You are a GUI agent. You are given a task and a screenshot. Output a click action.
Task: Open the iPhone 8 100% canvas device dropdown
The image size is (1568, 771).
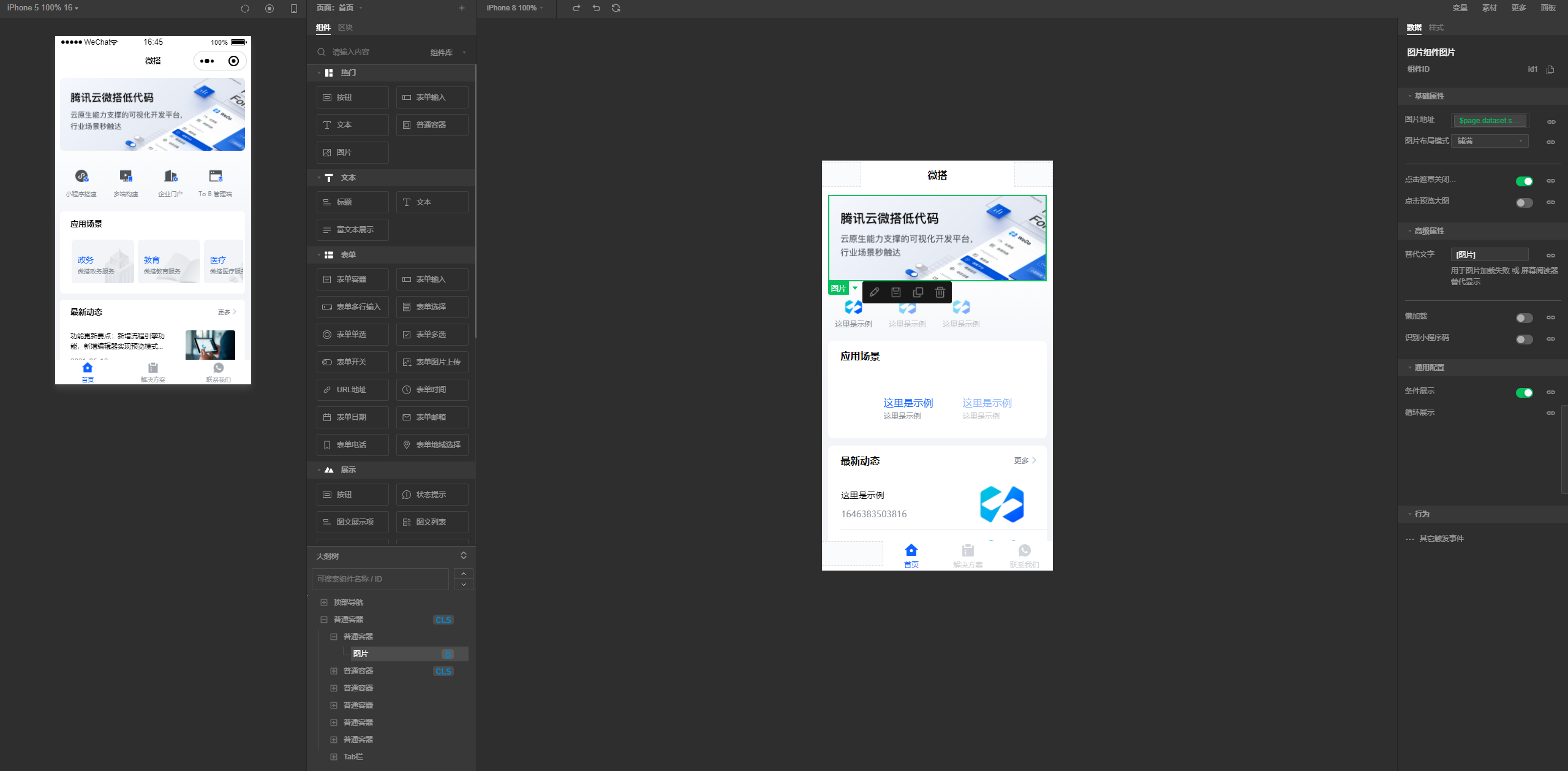(514, 8)
